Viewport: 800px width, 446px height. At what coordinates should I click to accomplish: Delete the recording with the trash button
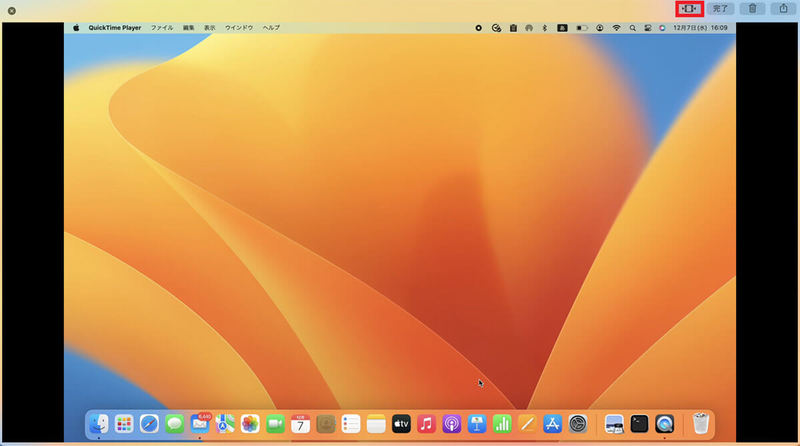(x=753, y=9)
